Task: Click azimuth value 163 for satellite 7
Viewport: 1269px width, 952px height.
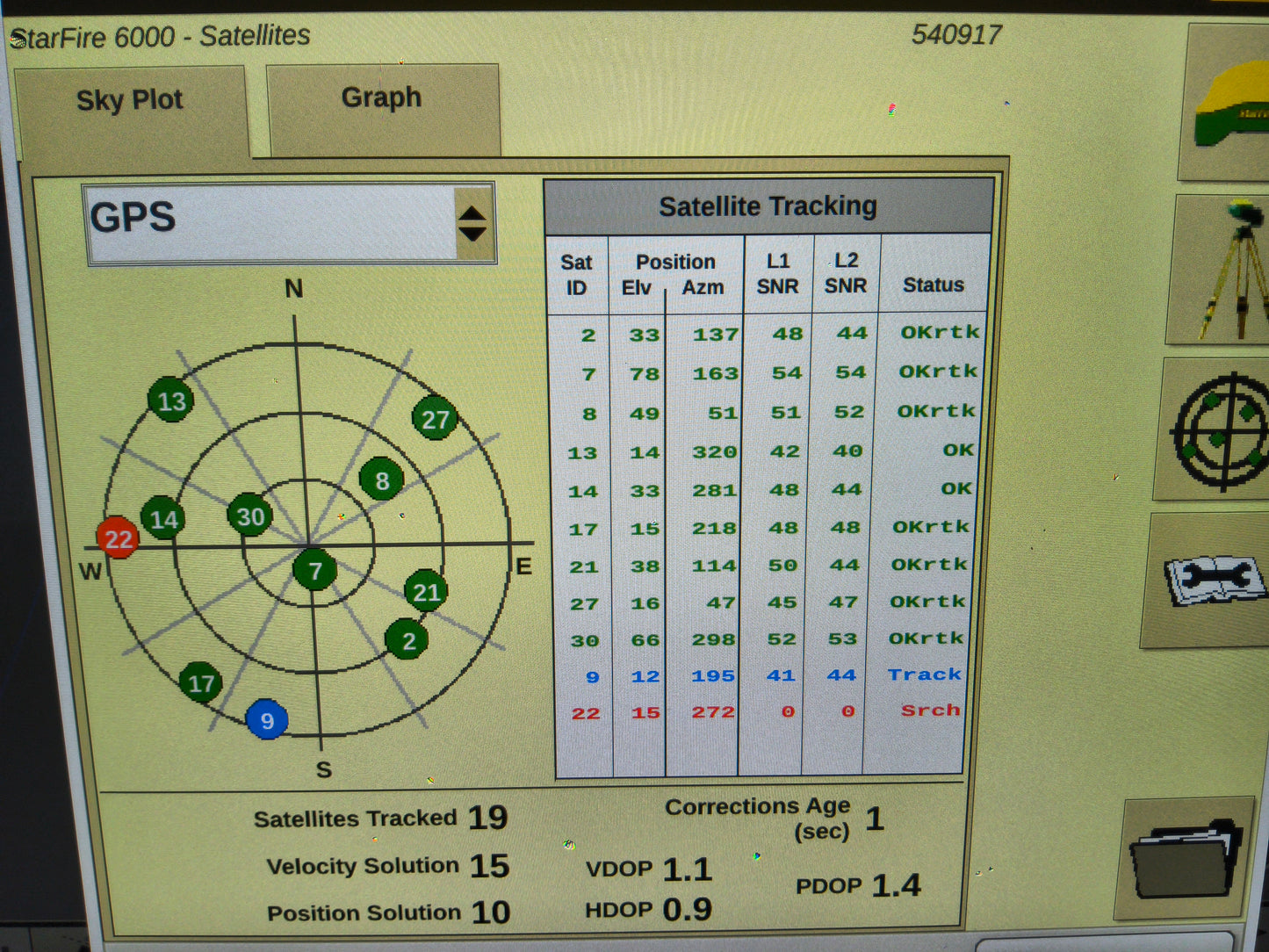Action: tap(715, 373)
